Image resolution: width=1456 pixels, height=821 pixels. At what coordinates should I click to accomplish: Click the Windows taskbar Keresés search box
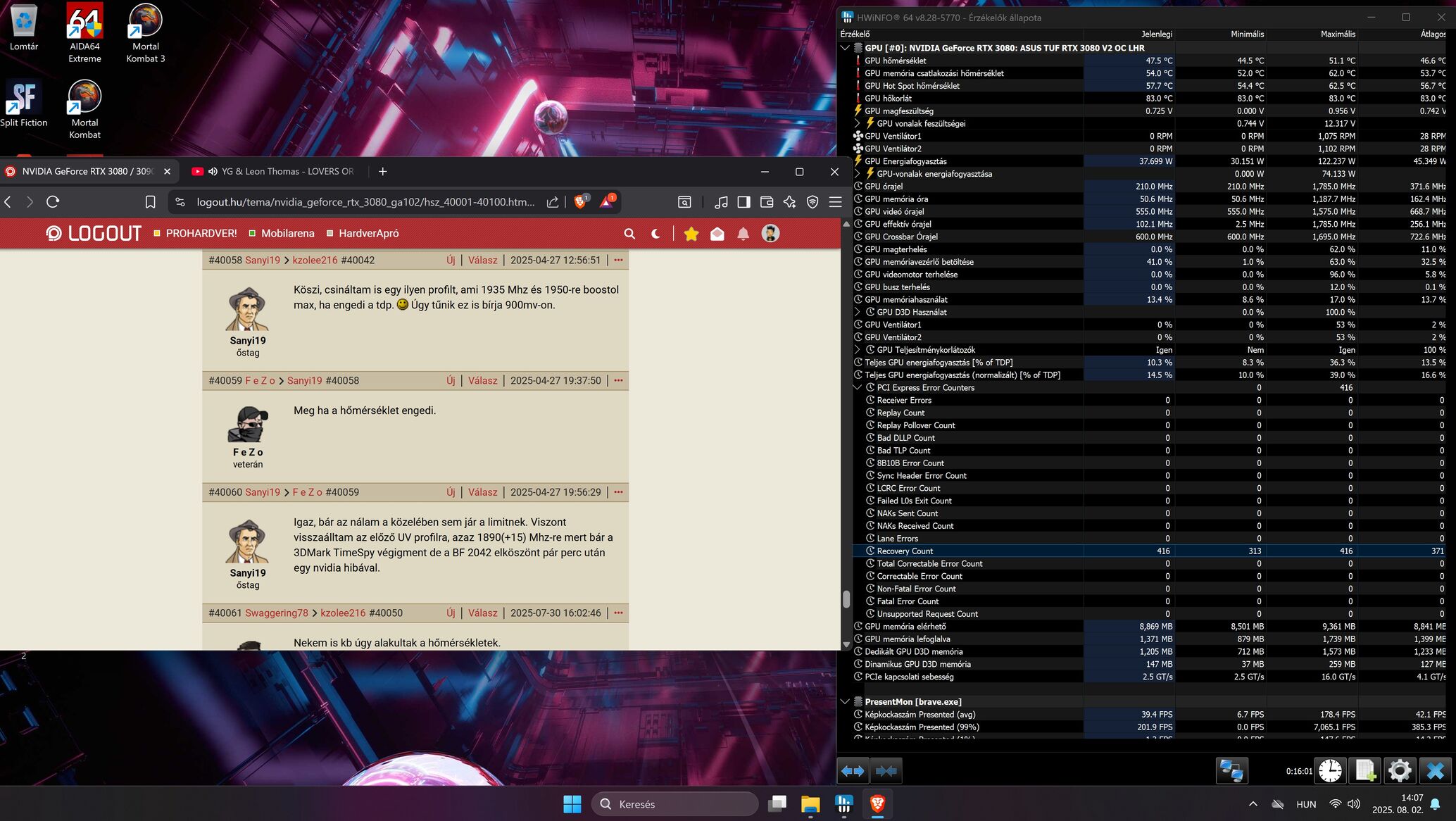674,804
